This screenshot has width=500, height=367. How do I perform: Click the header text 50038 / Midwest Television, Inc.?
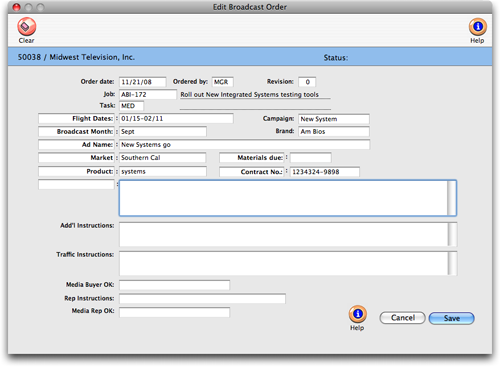76,57
